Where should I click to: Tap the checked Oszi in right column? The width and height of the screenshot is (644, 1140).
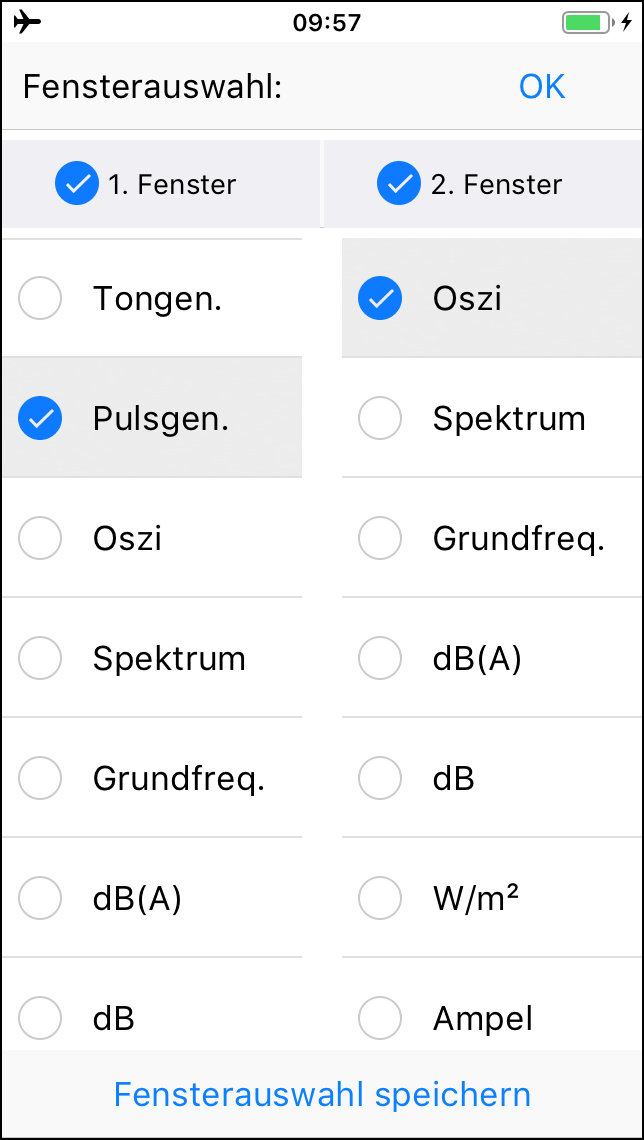[x=380, y=298]
